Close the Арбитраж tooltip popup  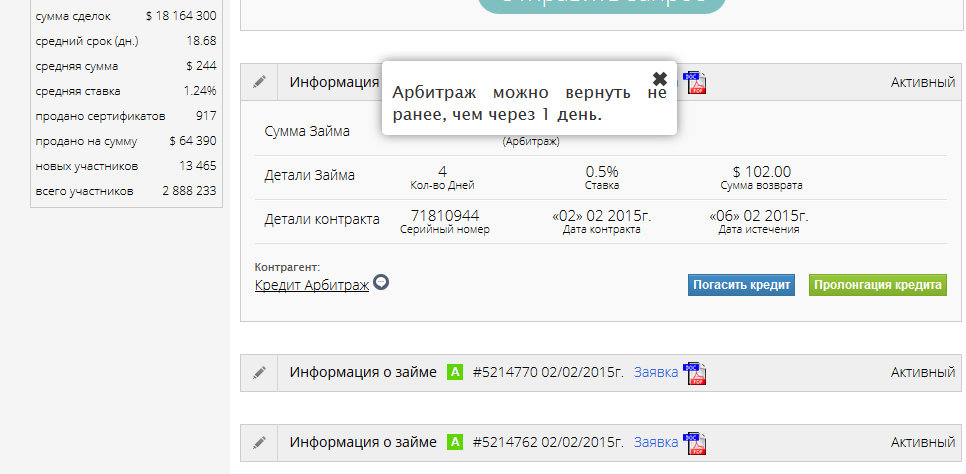click(660, 79)
